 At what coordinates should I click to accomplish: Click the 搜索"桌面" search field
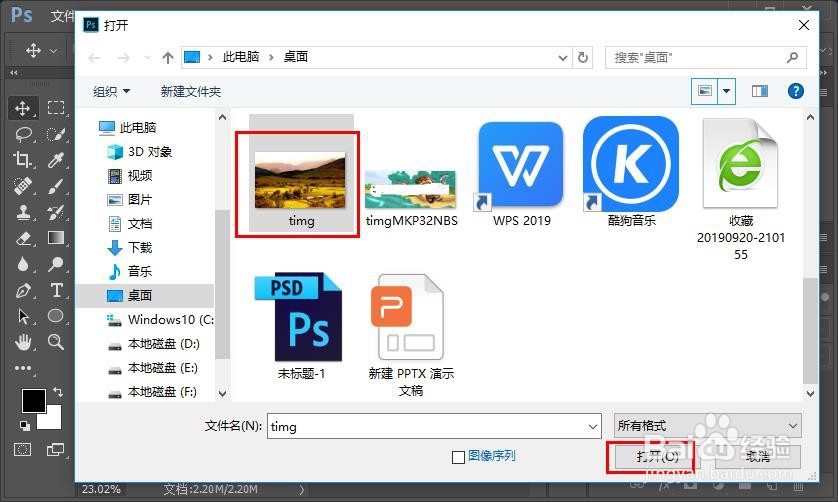point(705,57)
